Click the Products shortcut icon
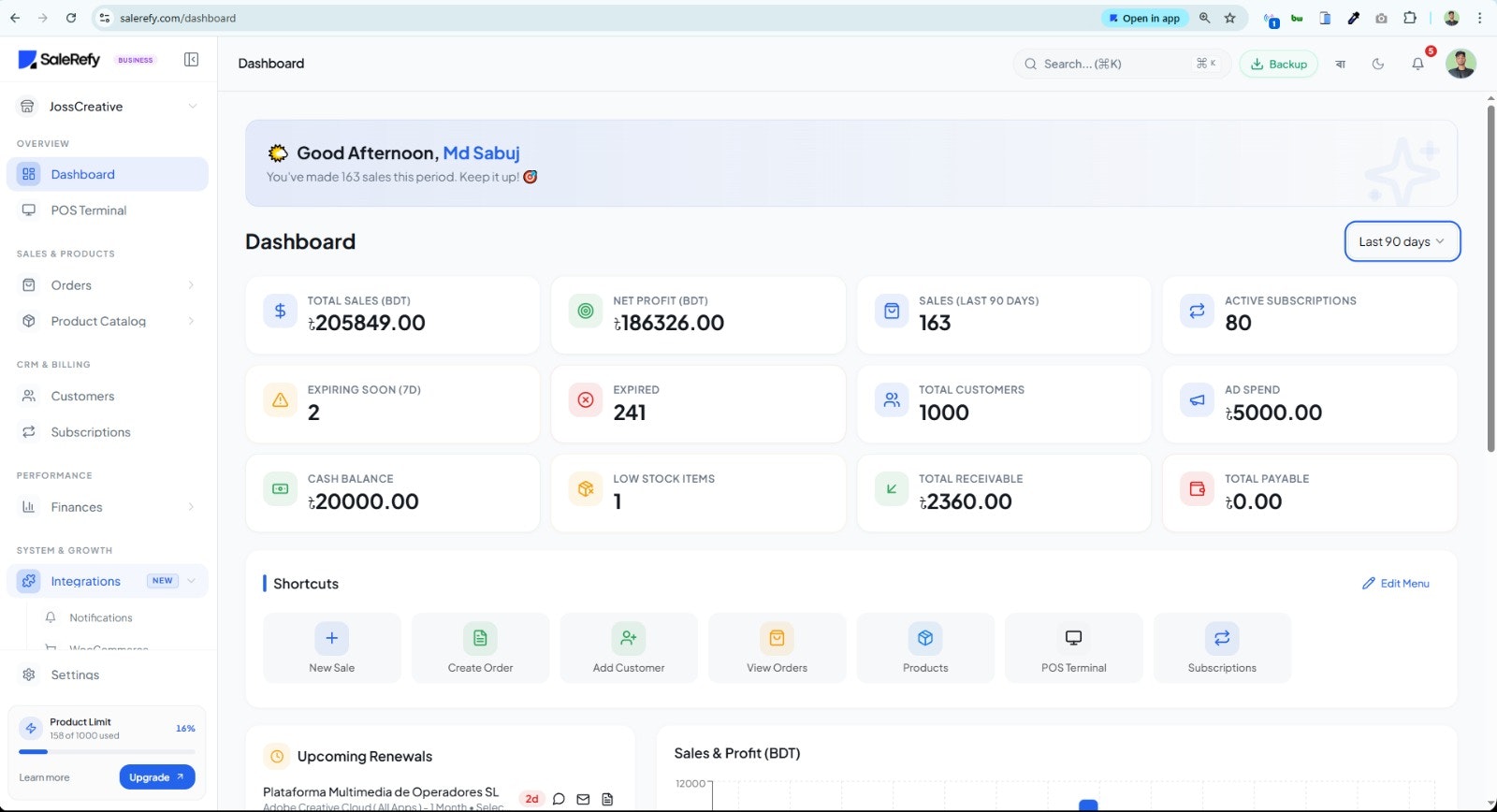The width and height of the screenshot is (1497, 812). 925,638
